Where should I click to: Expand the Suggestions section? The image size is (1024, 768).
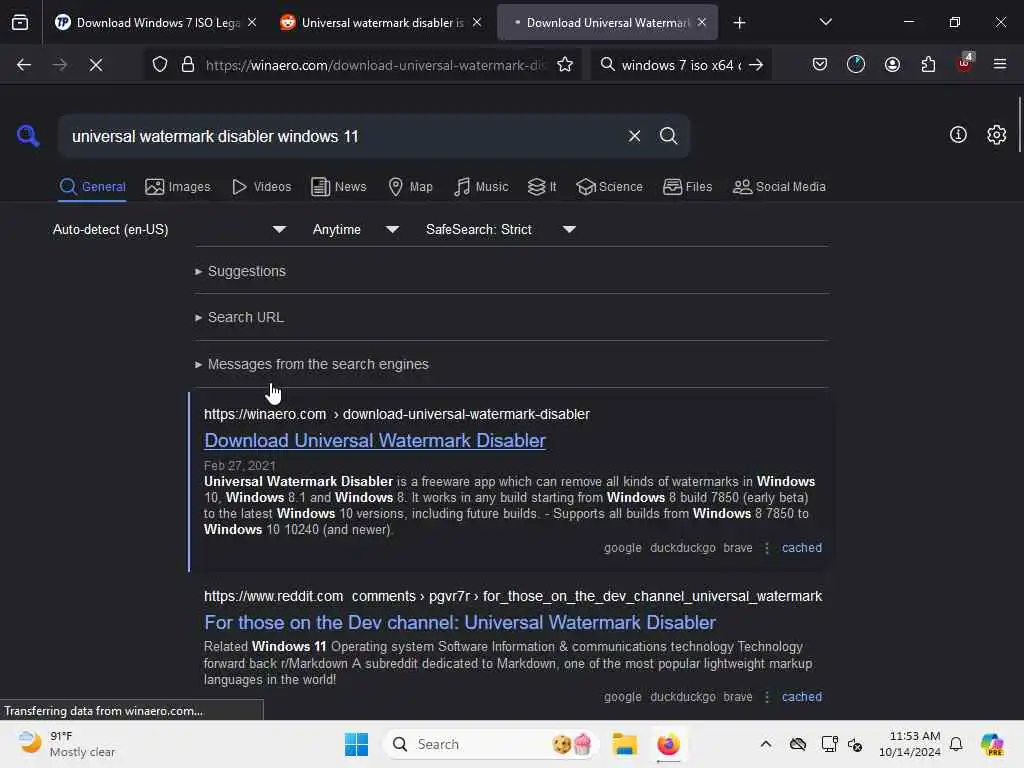[240, 271]
